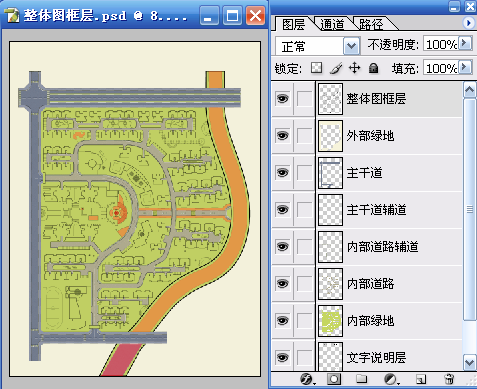Viewport: 477px width, 389px height.
Task: Toggle link box for 外部绿地 layer
Action: coord(304,136)
